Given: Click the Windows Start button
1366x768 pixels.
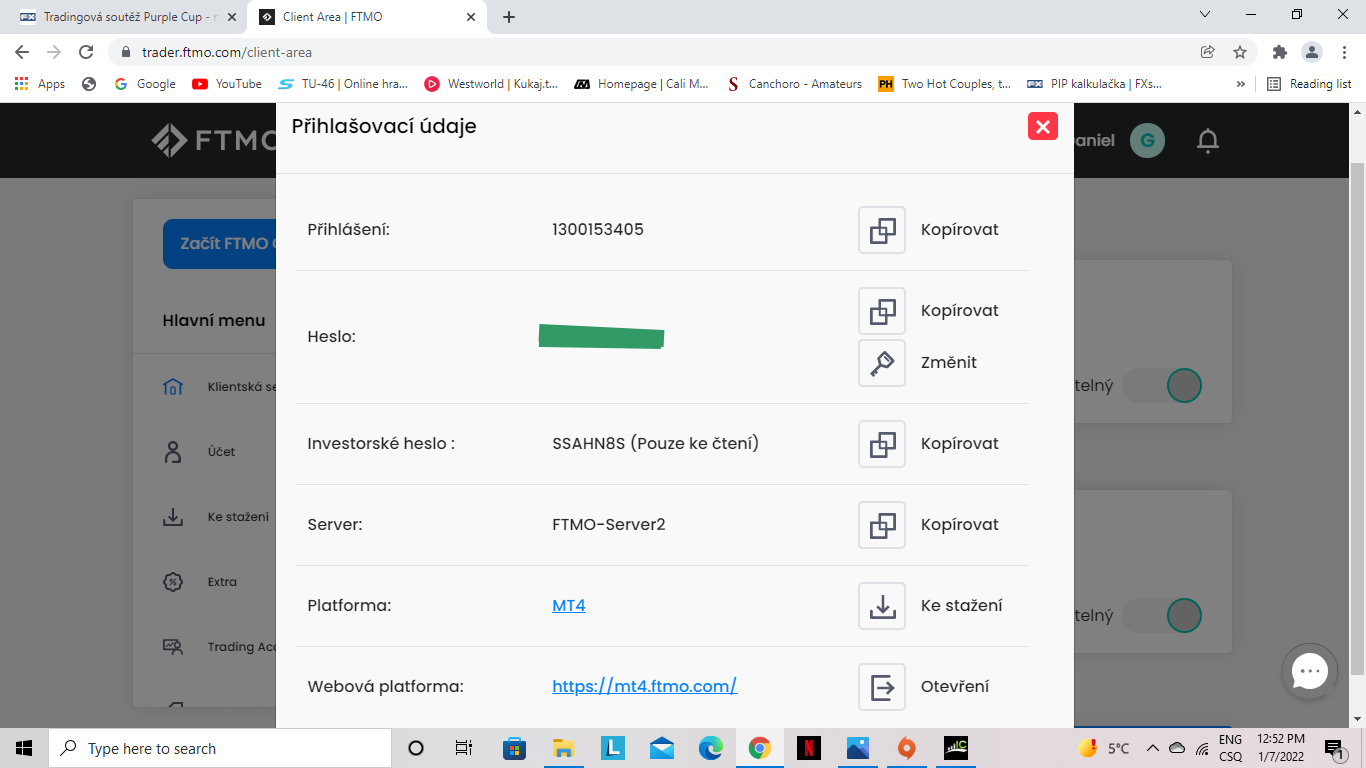Looking at the screenshot, I should tap(24, 748).
